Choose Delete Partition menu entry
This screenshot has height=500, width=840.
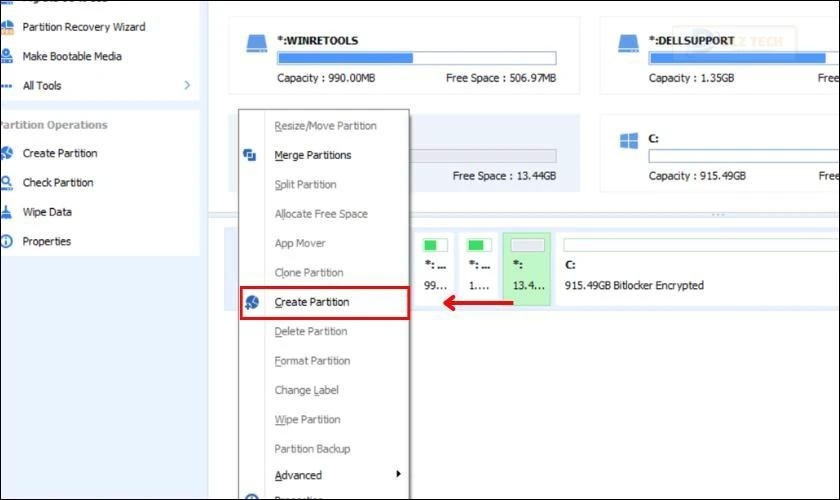(x=311, y=332)
